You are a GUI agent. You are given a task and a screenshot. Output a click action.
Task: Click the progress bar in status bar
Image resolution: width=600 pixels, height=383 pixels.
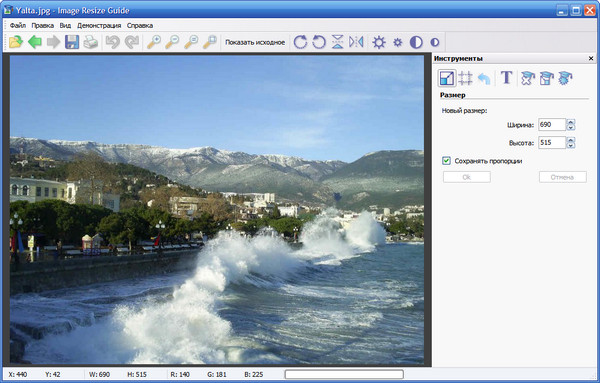pos(344,374)
